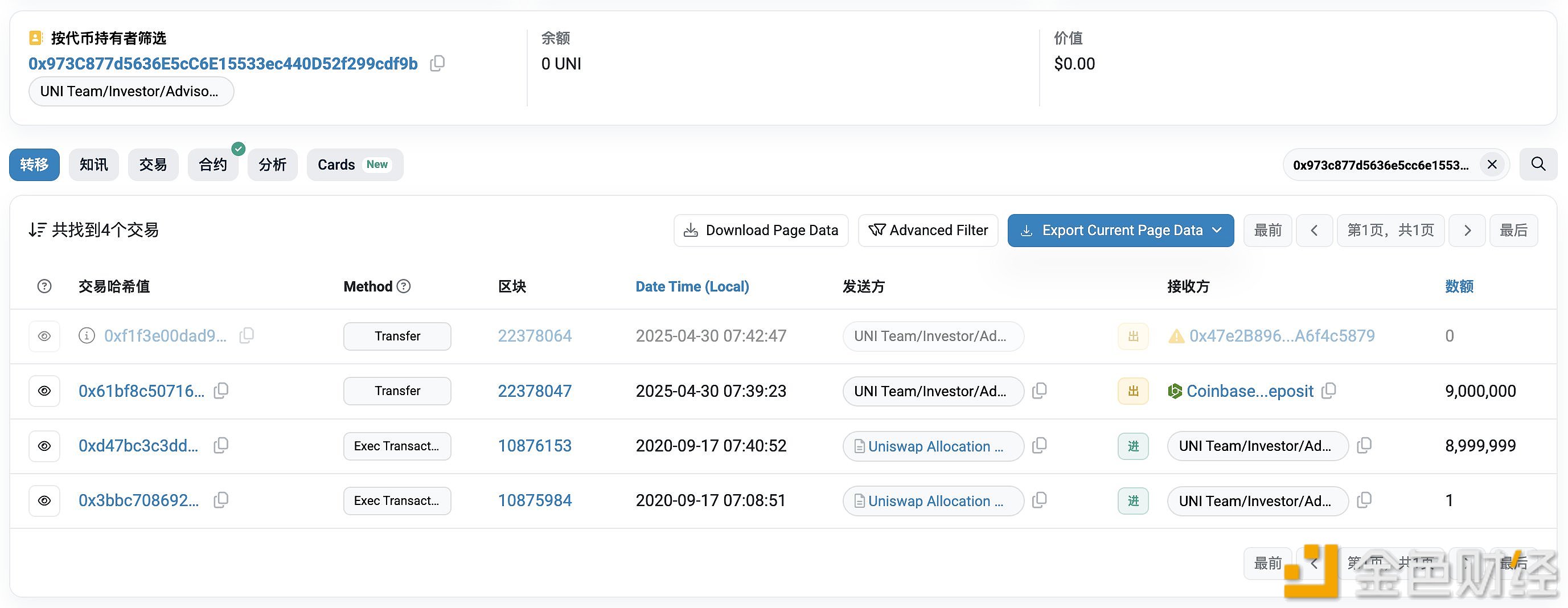1568x608 pixels.
Task: Copy the token holder address 0x973C877d
Action: (x=437, y=63)
